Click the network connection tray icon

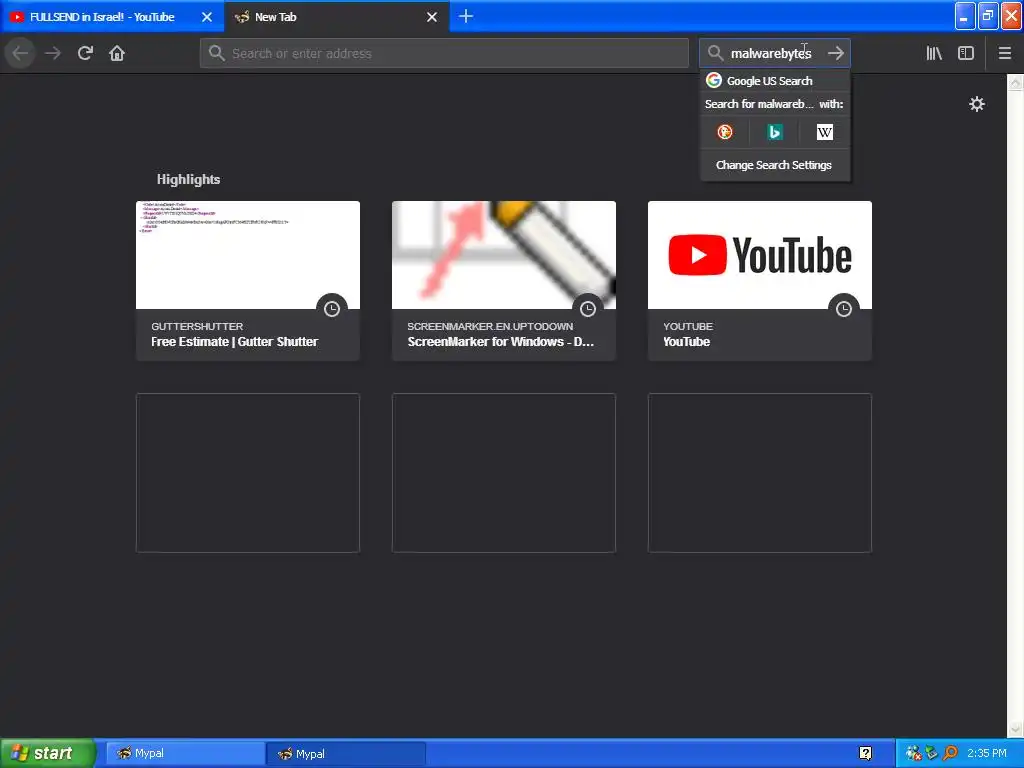(913, 753)
